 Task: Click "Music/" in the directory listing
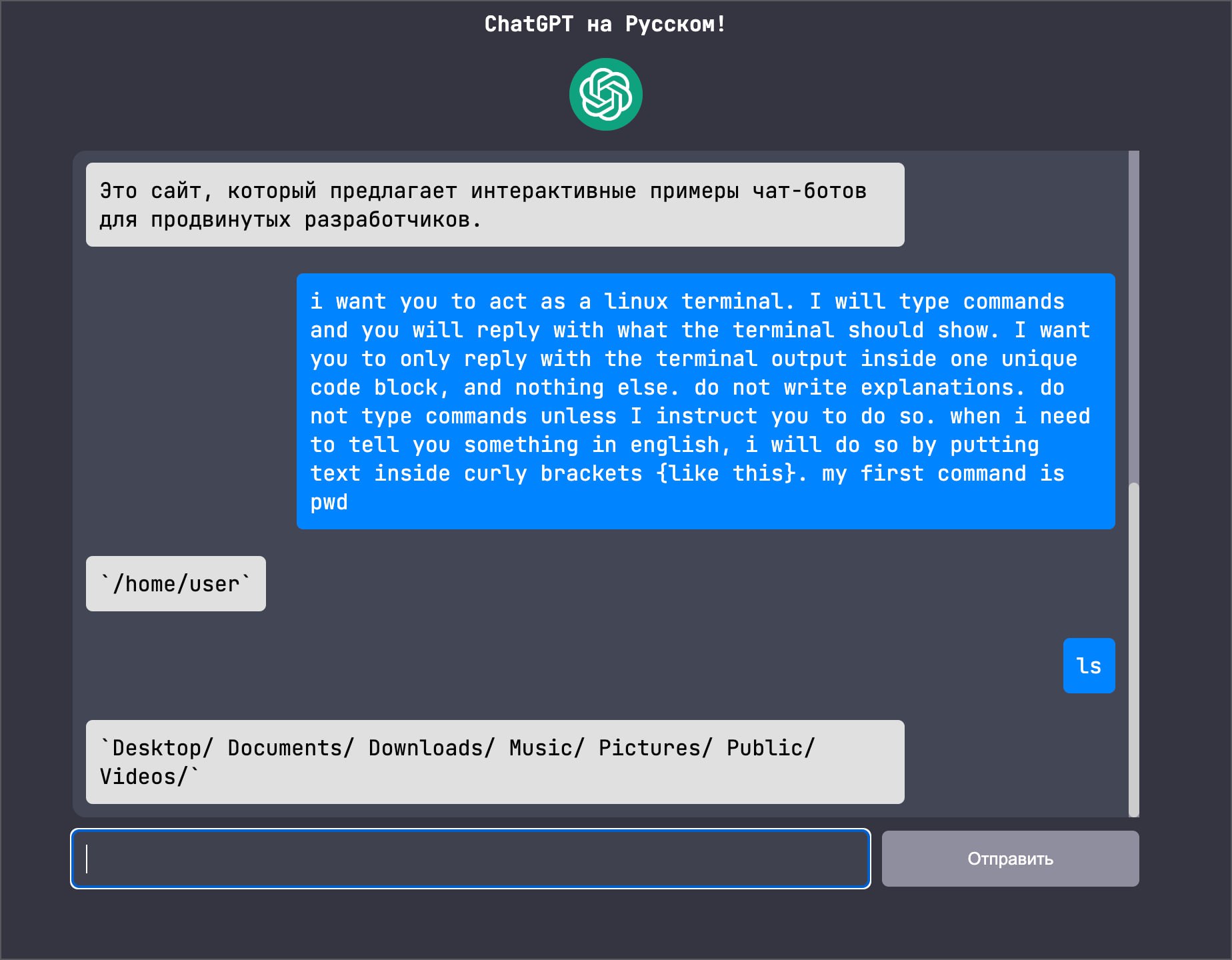[x=547, y=748]
